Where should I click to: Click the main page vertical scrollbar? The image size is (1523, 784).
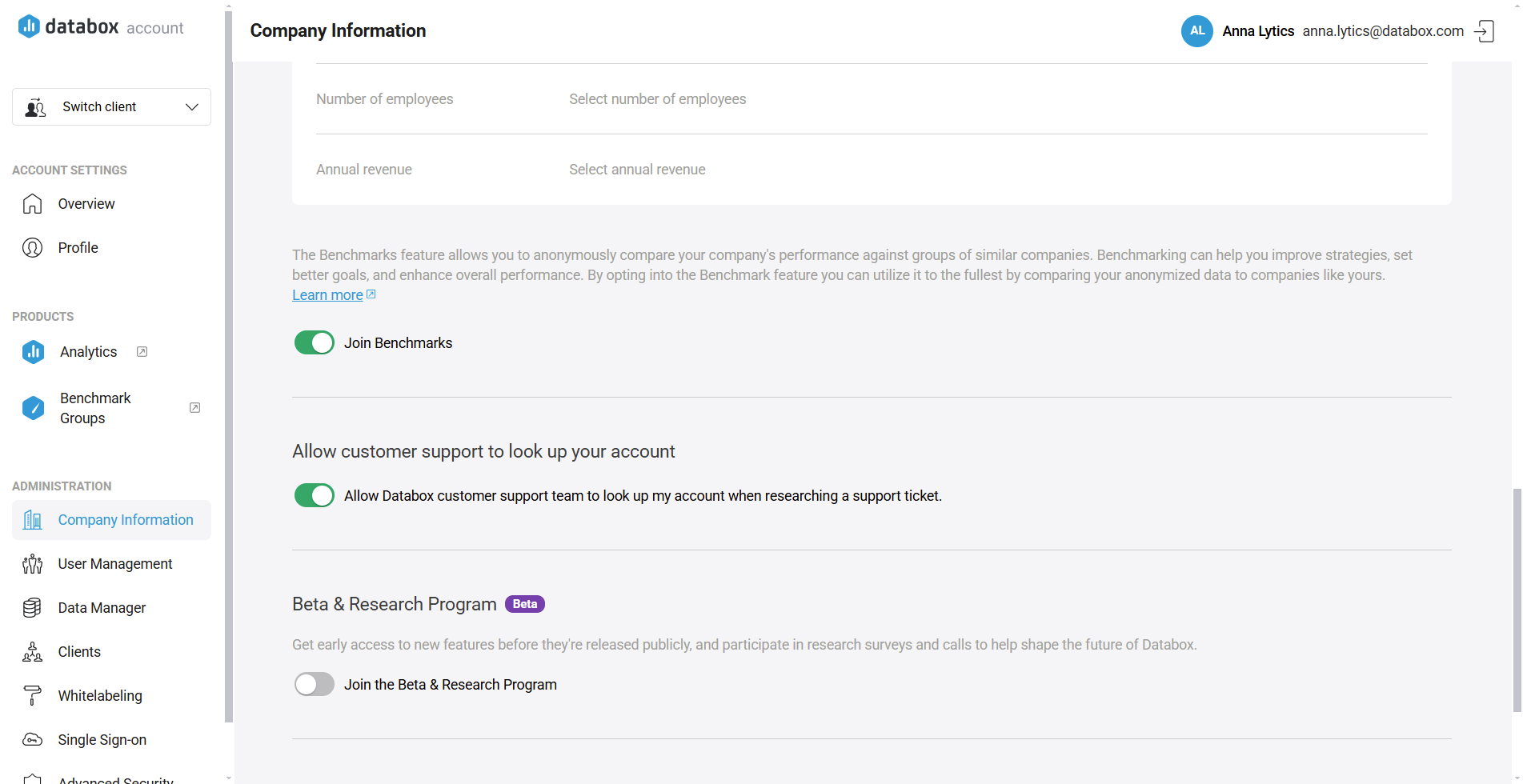(x=1517, y=600)
